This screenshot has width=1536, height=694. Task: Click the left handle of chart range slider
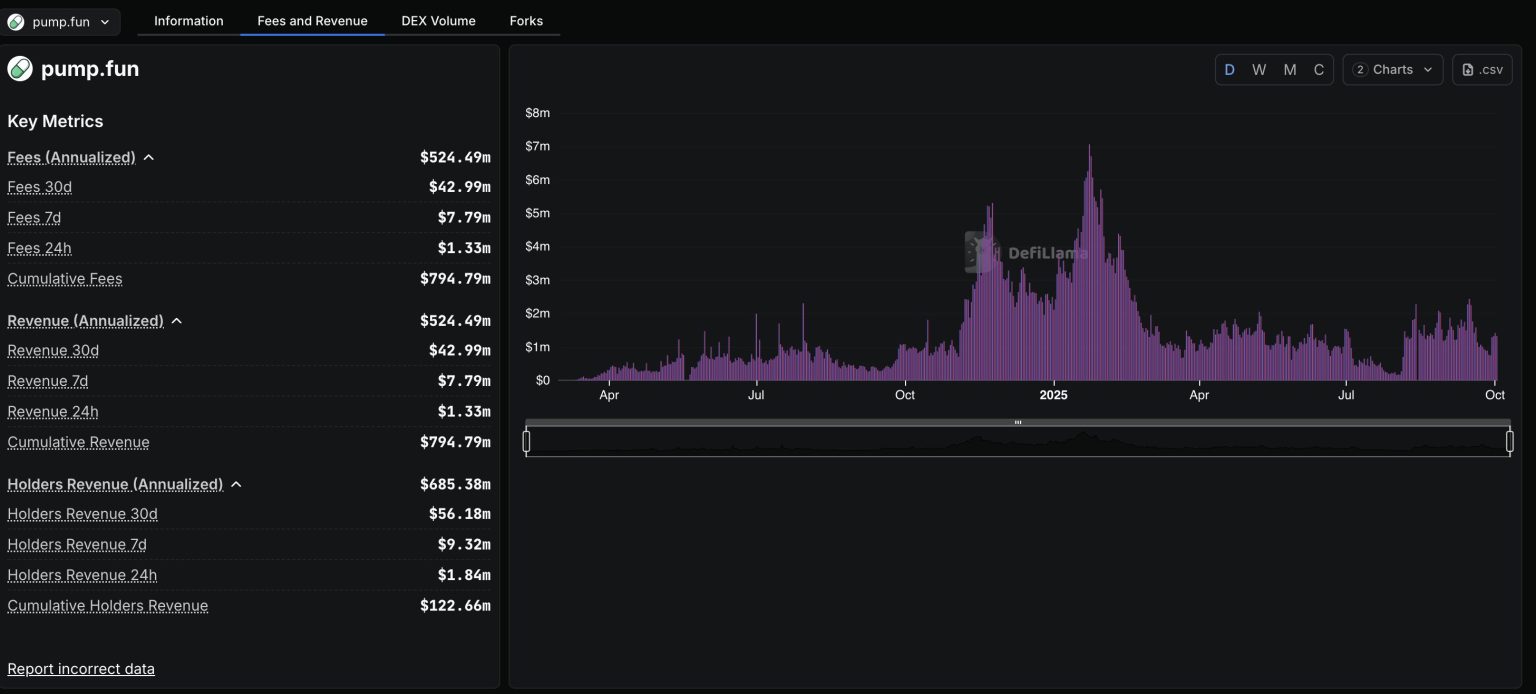(x=527, y=441)
